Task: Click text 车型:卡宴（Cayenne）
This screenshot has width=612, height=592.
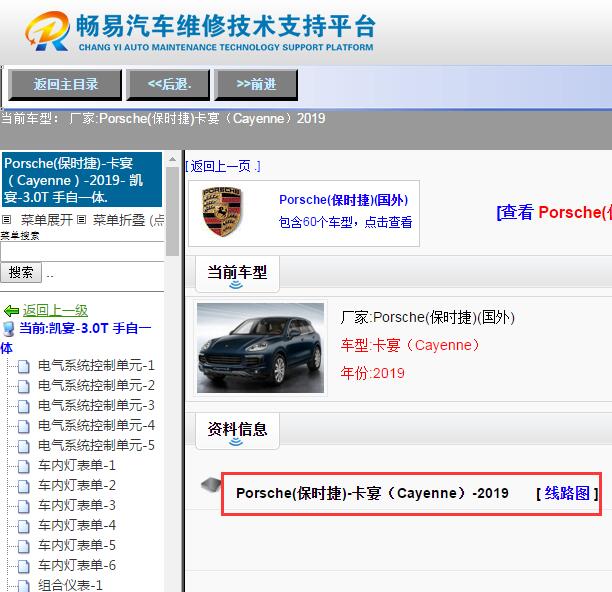Action: point(410,345)
